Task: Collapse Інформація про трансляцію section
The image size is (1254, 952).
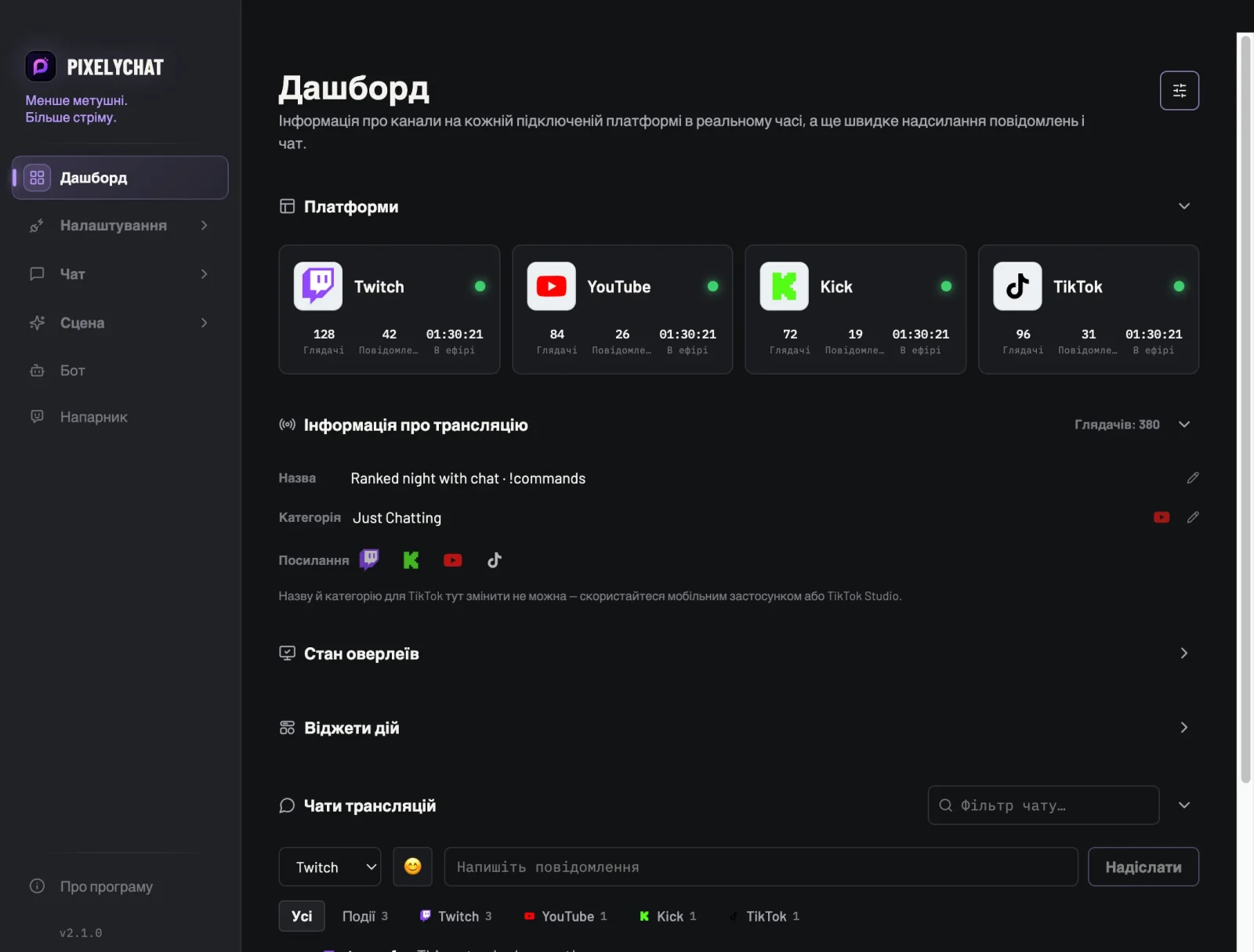Action: pos(1183,425)
